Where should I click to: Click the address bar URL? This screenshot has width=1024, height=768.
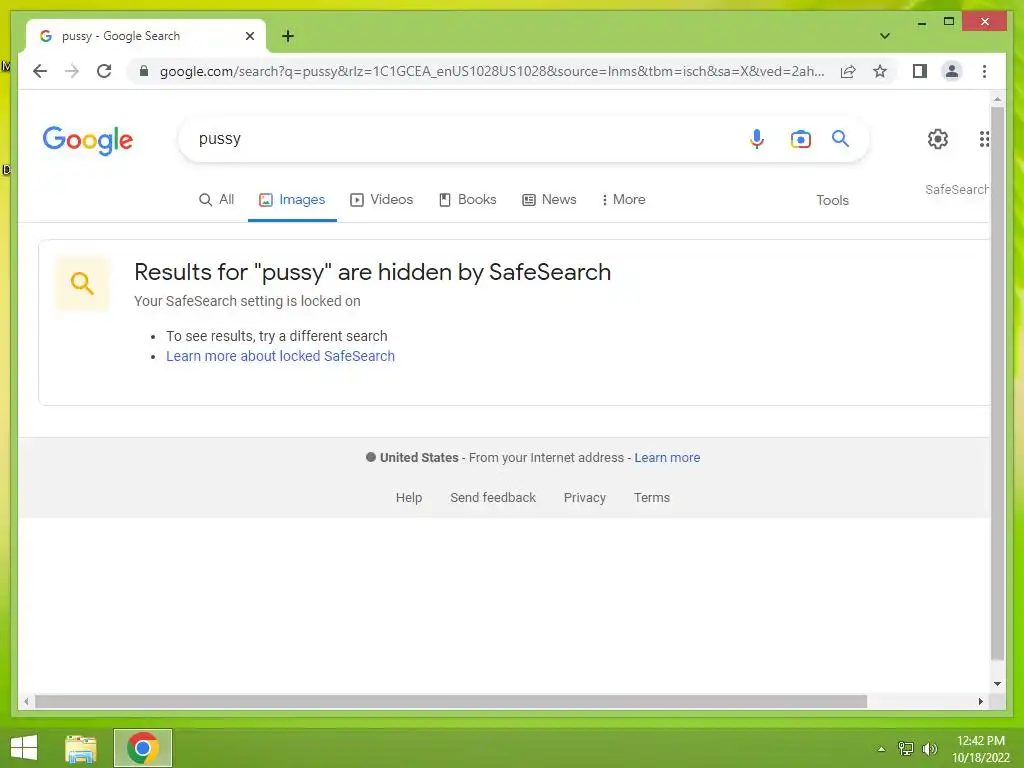(492, 71)
